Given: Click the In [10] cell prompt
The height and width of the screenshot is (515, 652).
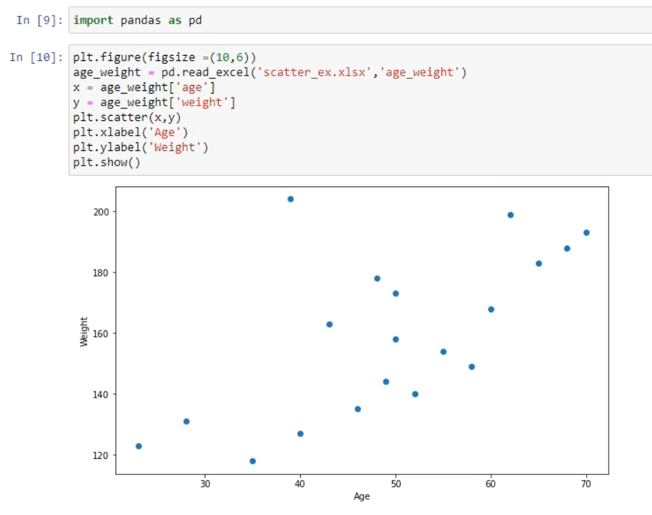Looking at the screenshot, I should 35,57.
